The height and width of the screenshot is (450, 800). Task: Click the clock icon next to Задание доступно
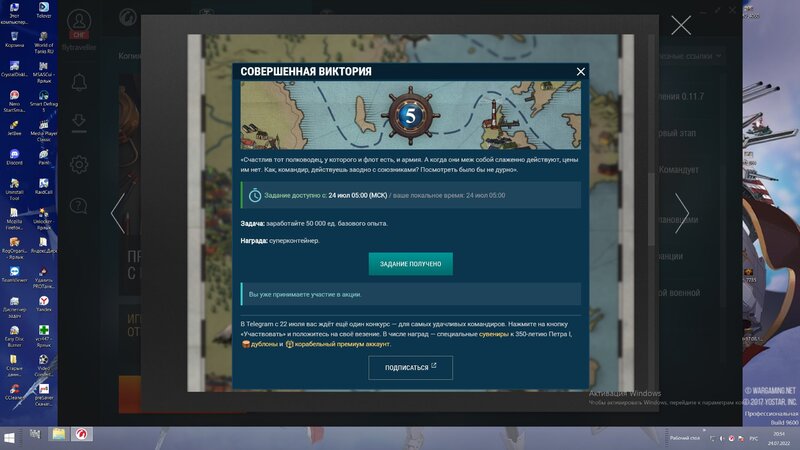coord(255,195)
